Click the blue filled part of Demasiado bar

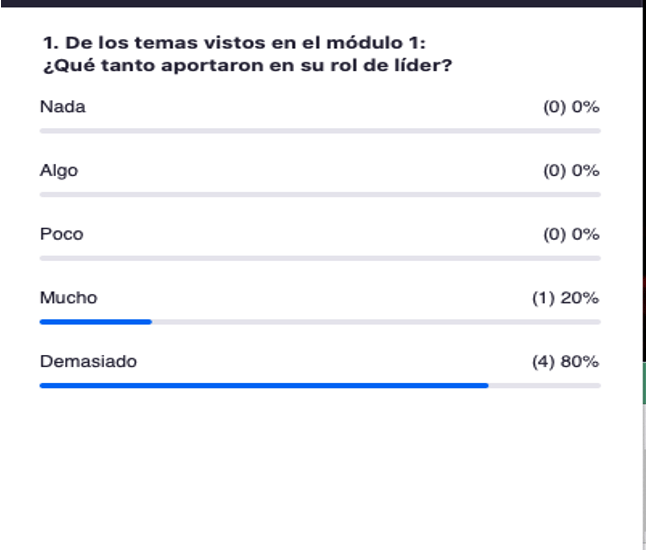pyautogui.click(x=263, y=385)
